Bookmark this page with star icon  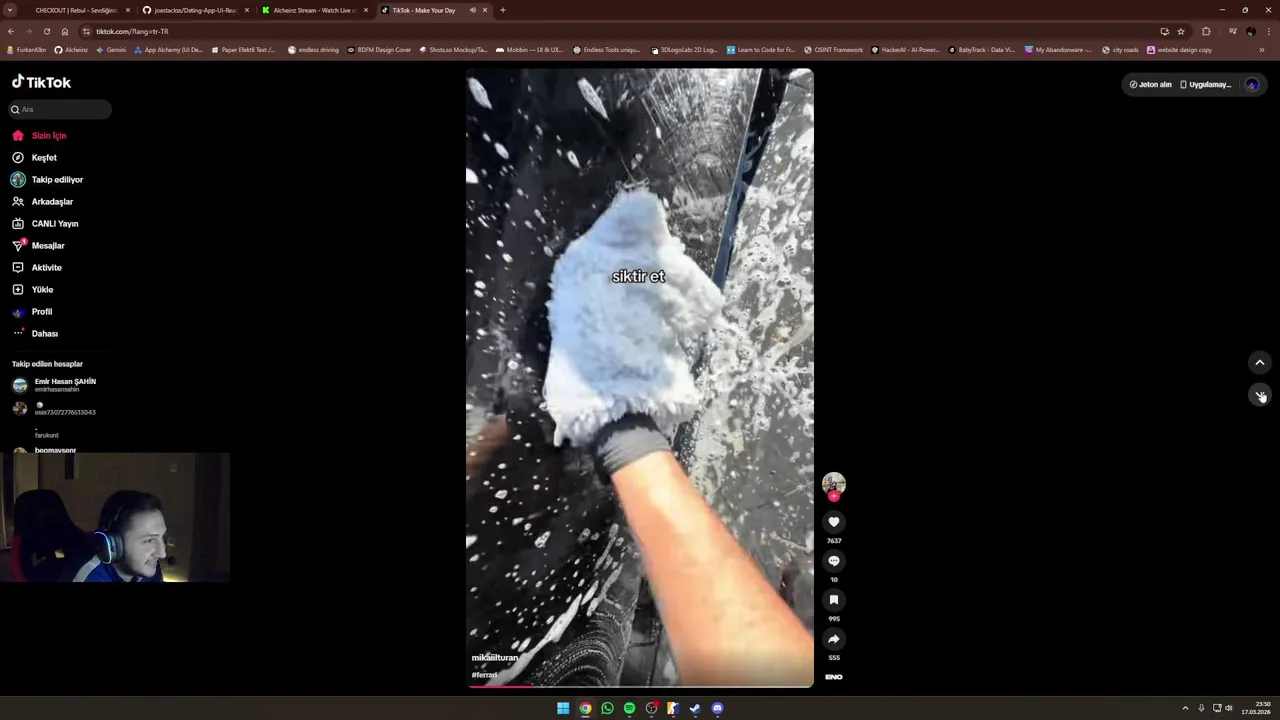[x=1181, y=31]
